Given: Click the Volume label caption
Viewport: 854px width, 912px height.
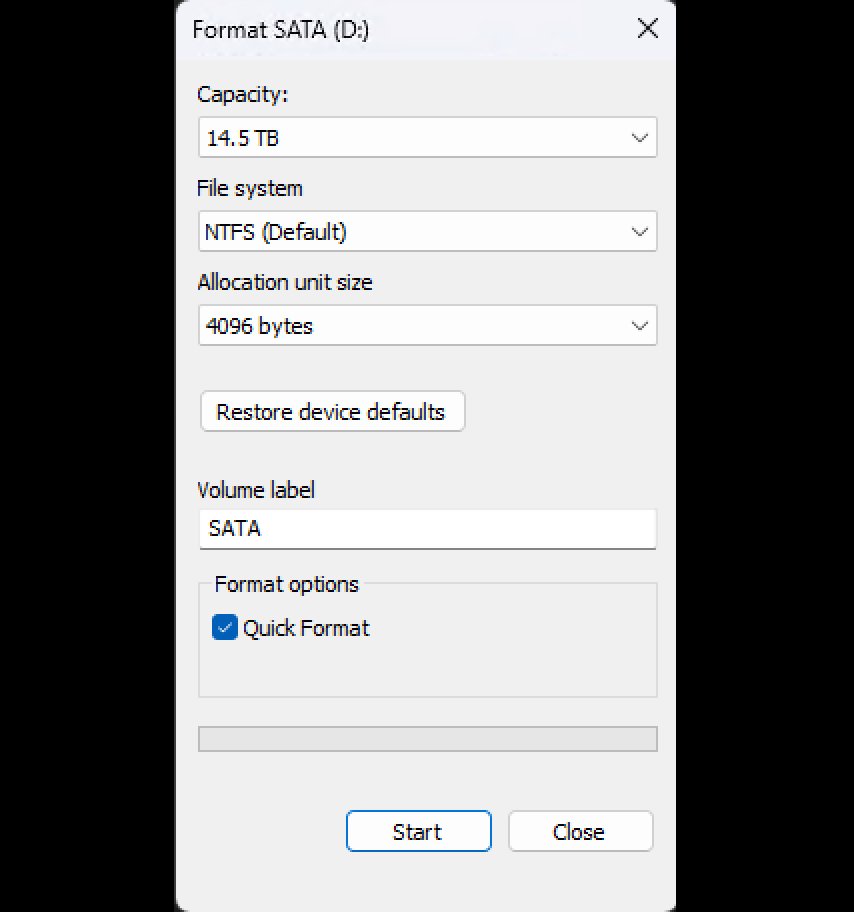Looking at the screenshot, I should 256,490.
